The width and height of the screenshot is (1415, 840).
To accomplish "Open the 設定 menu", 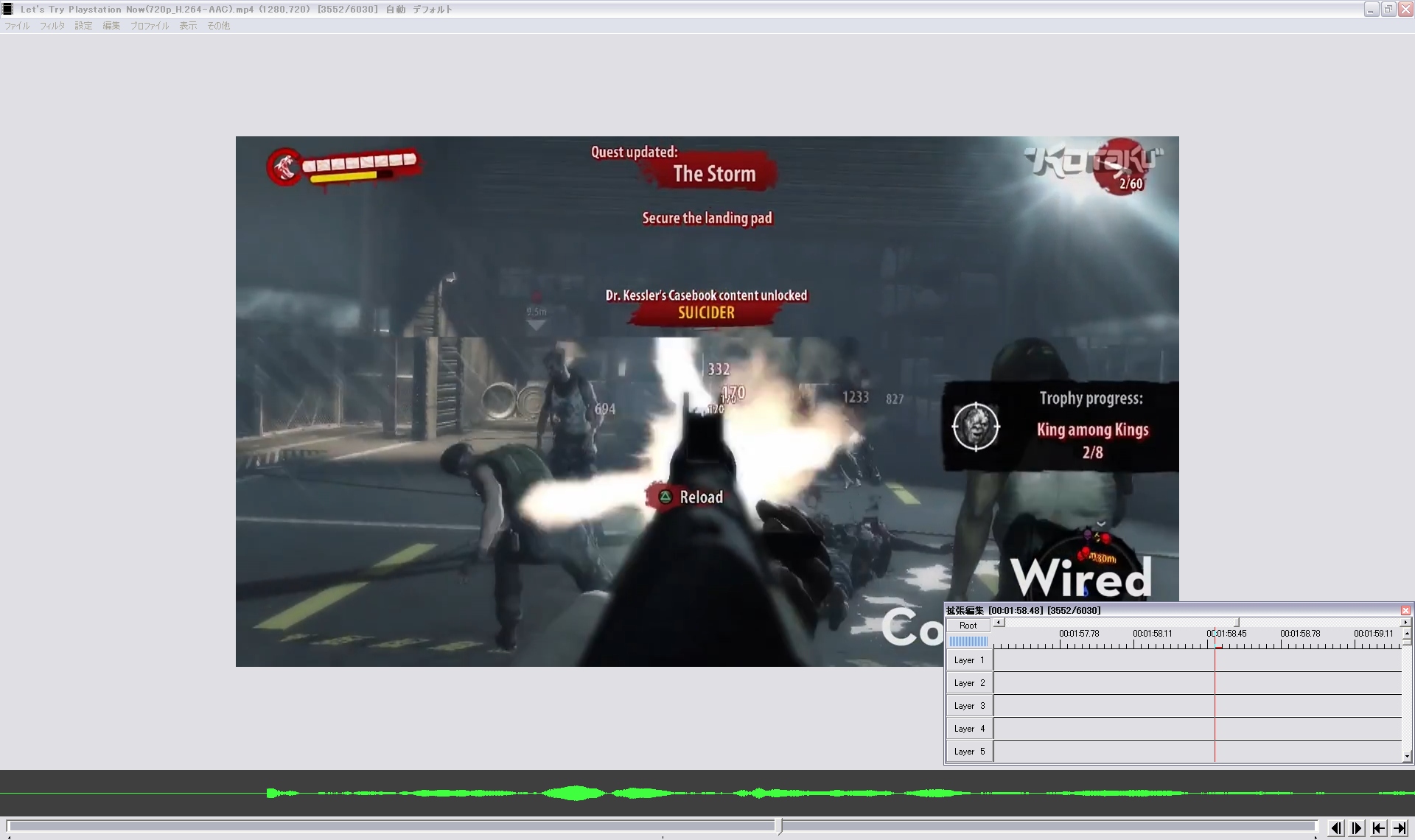I will click(x=83, y=26).
